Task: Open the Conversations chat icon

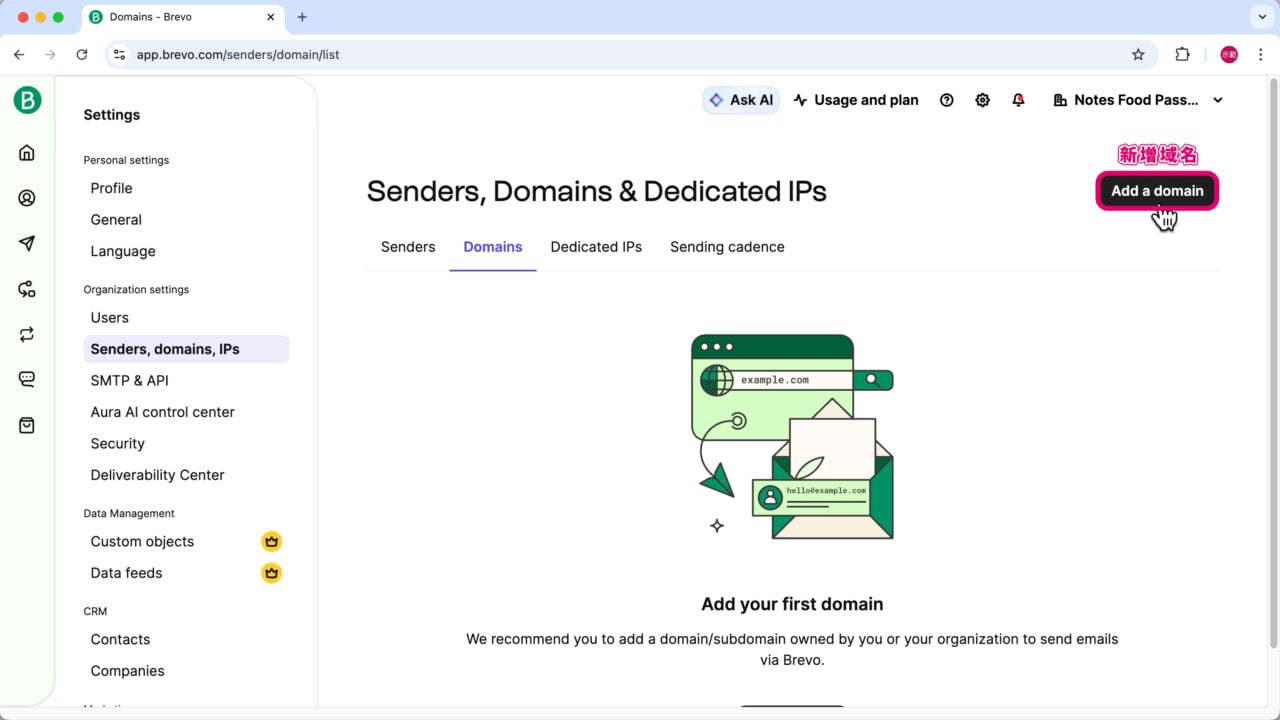Action: [x=27, y=379]
